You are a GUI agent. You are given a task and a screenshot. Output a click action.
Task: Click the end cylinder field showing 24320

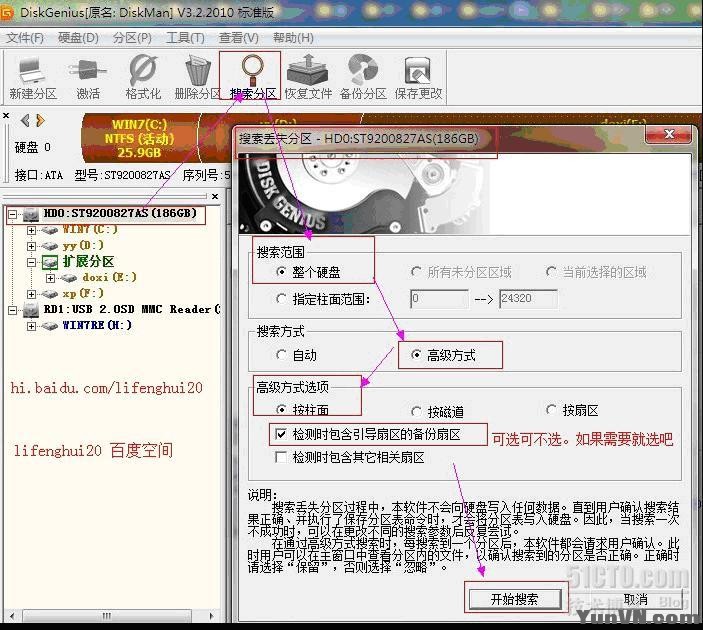(528, 299)
